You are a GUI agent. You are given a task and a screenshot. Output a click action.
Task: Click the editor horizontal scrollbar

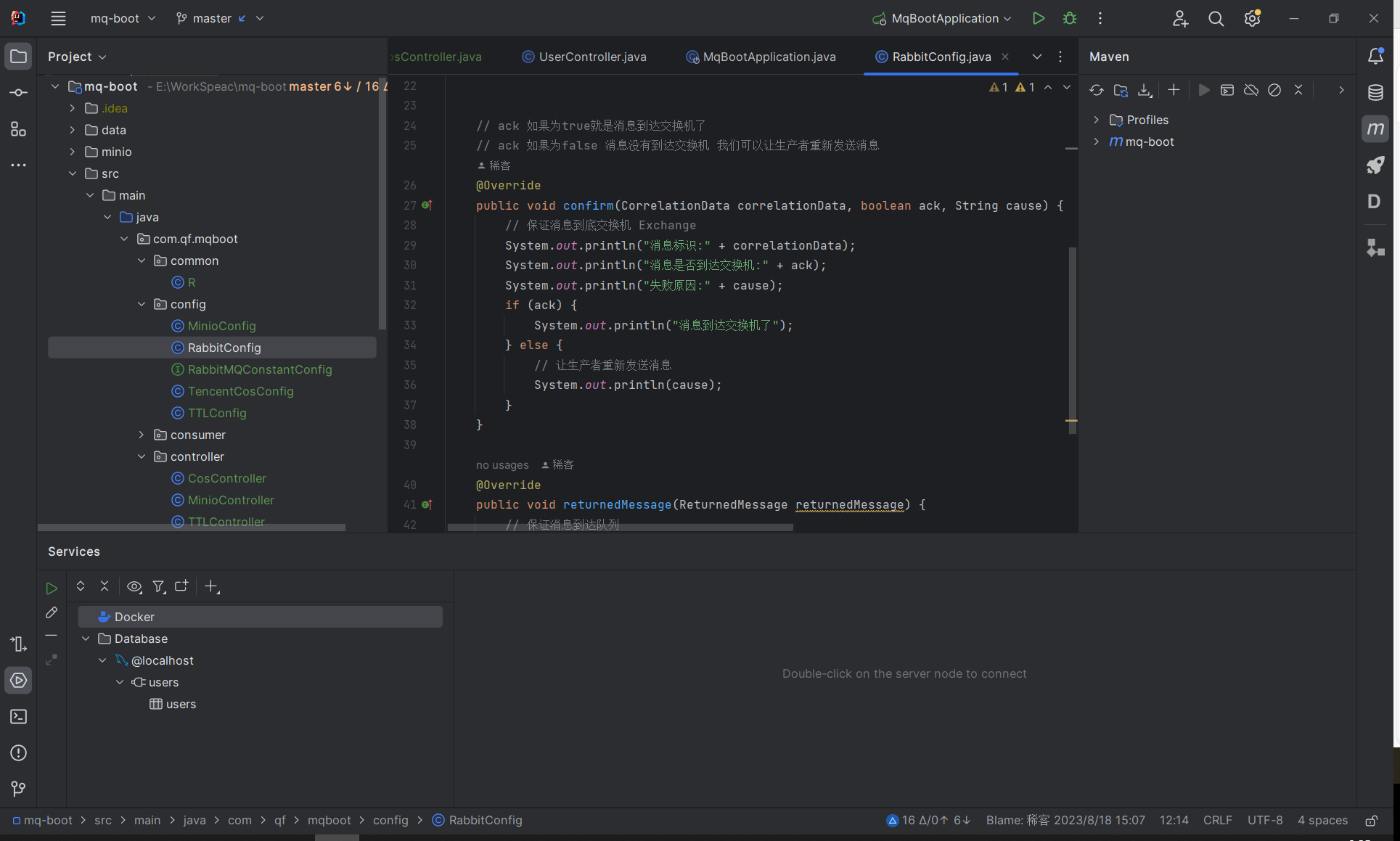point(621,528)
